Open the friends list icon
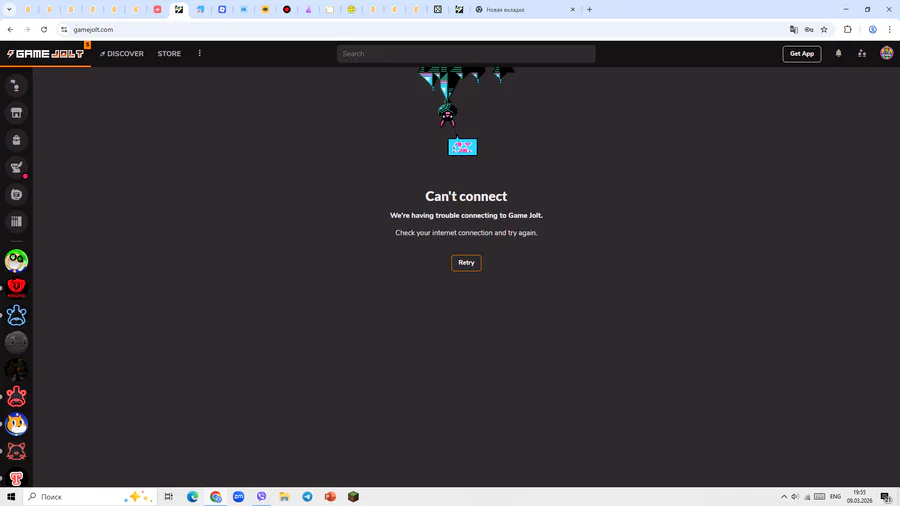 [x=862, y=53]
